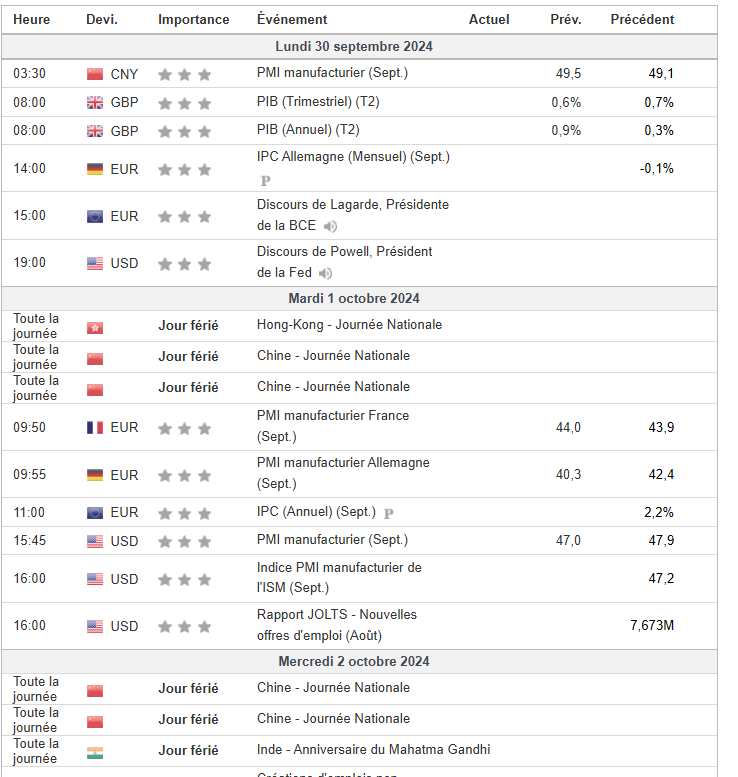Screen dimensions: 738x777
Task: Click the China flag beside CNY
Action: point(95,74)
